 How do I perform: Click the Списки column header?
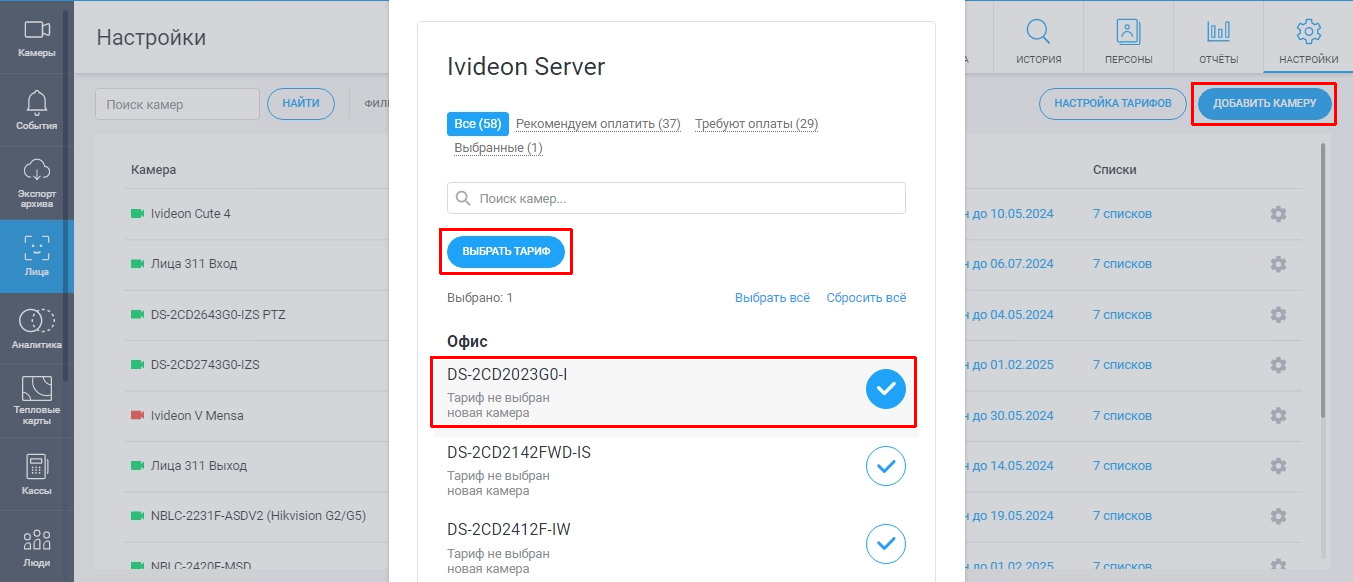[1115, 170]
